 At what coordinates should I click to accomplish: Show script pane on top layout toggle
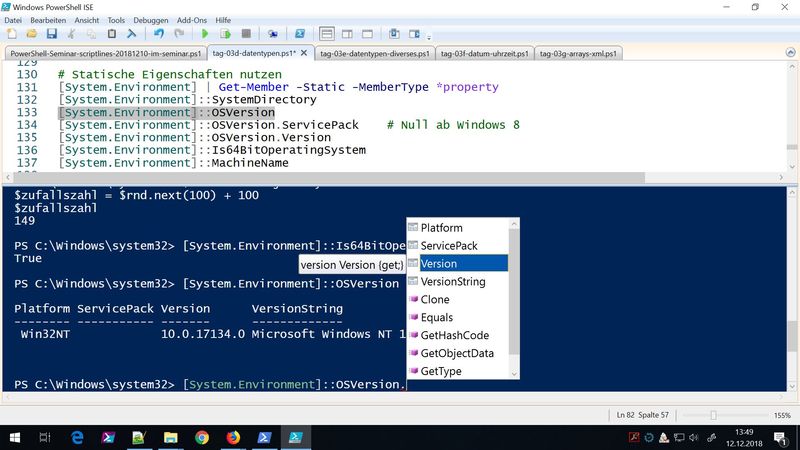pos(327,34)
